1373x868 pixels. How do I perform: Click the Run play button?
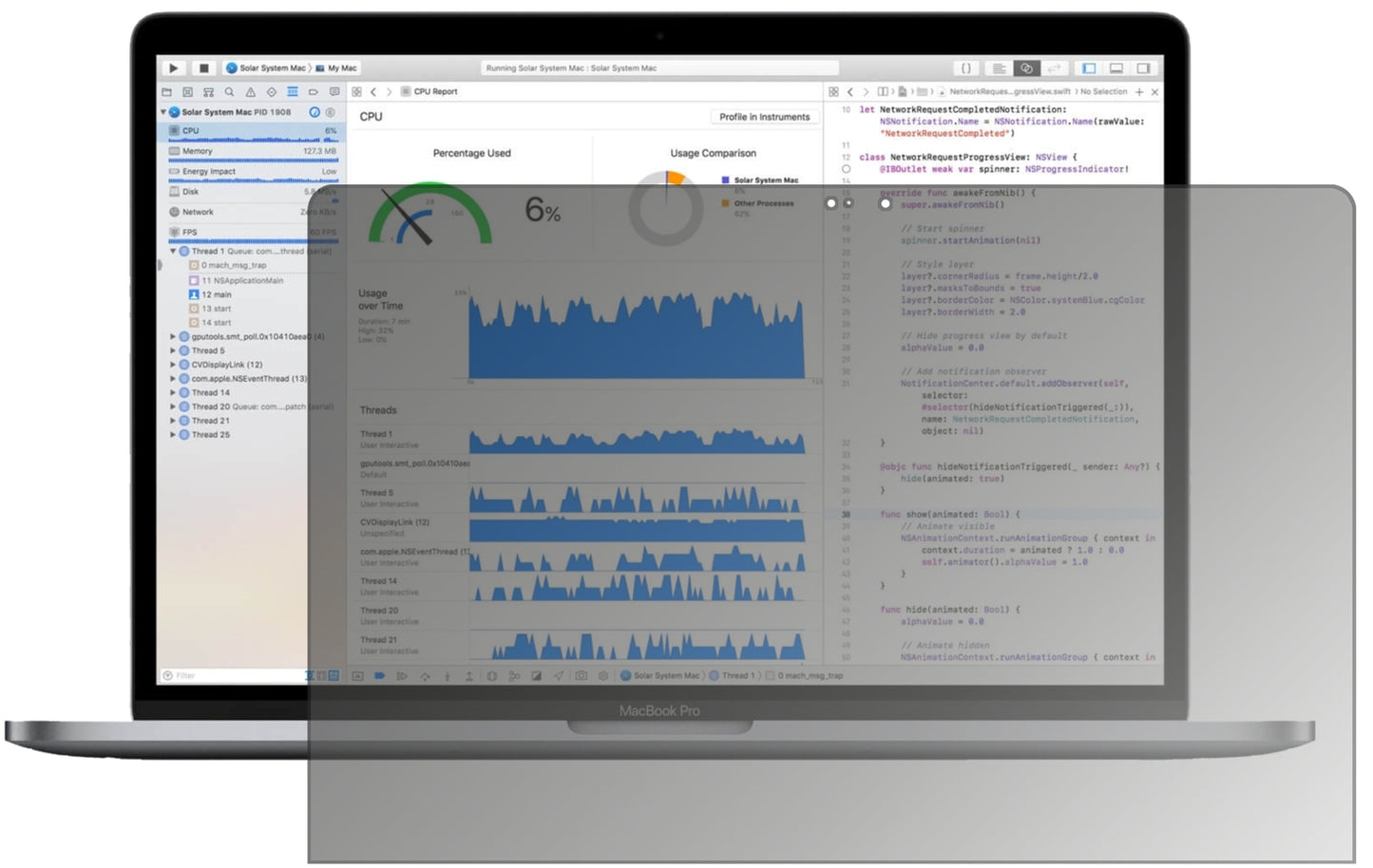click(x=173, y=68)
